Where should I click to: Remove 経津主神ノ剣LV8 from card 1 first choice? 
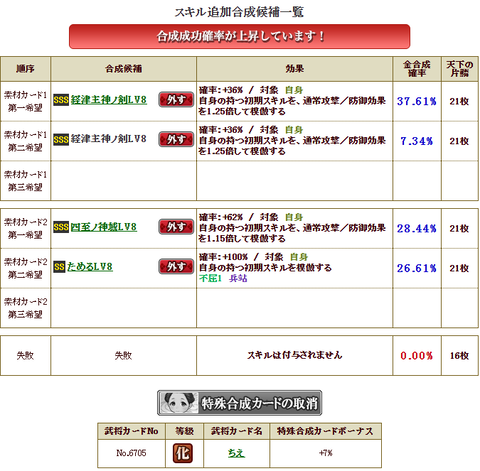click(x=176, y=100)
